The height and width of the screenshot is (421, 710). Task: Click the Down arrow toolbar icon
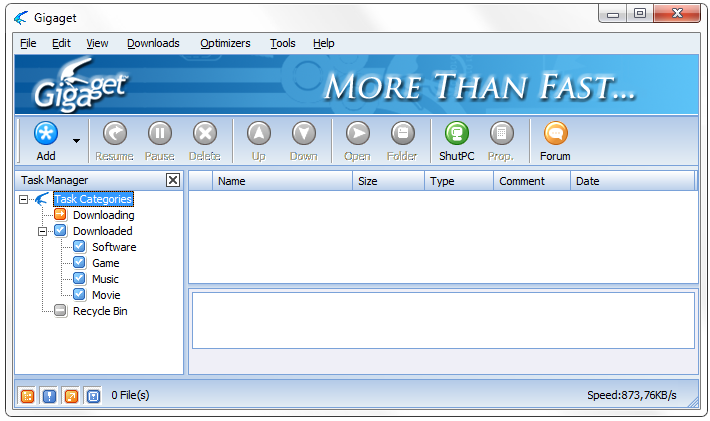(x=303, y=134)
